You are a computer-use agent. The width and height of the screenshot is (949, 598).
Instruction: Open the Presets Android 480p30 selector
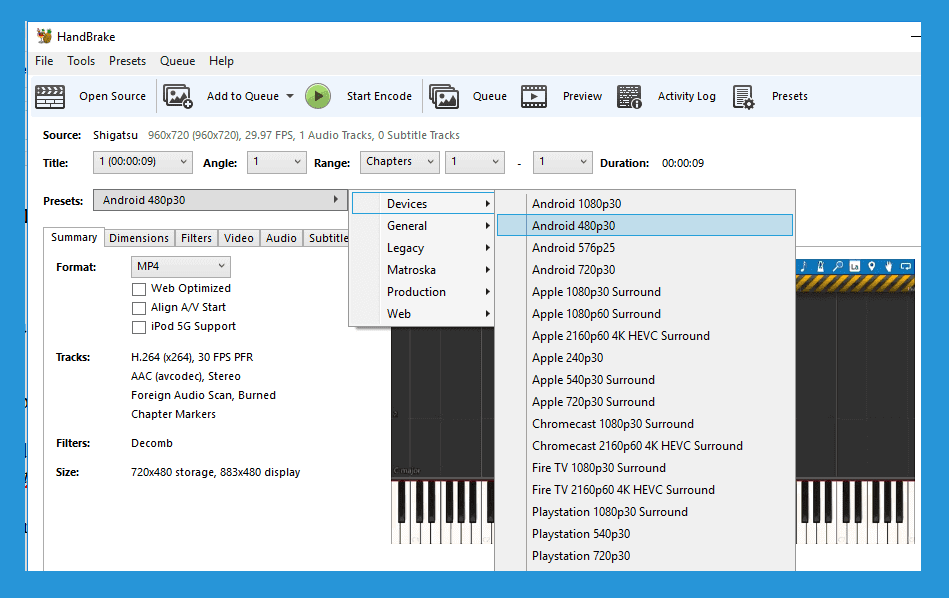pyautogui.click(x=220, y=200)
